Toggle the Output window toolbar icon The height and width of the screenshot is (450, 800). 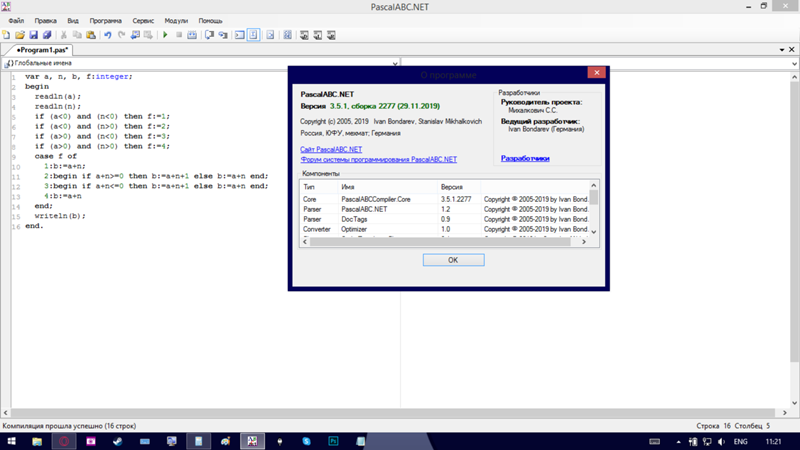coord(240,35)
